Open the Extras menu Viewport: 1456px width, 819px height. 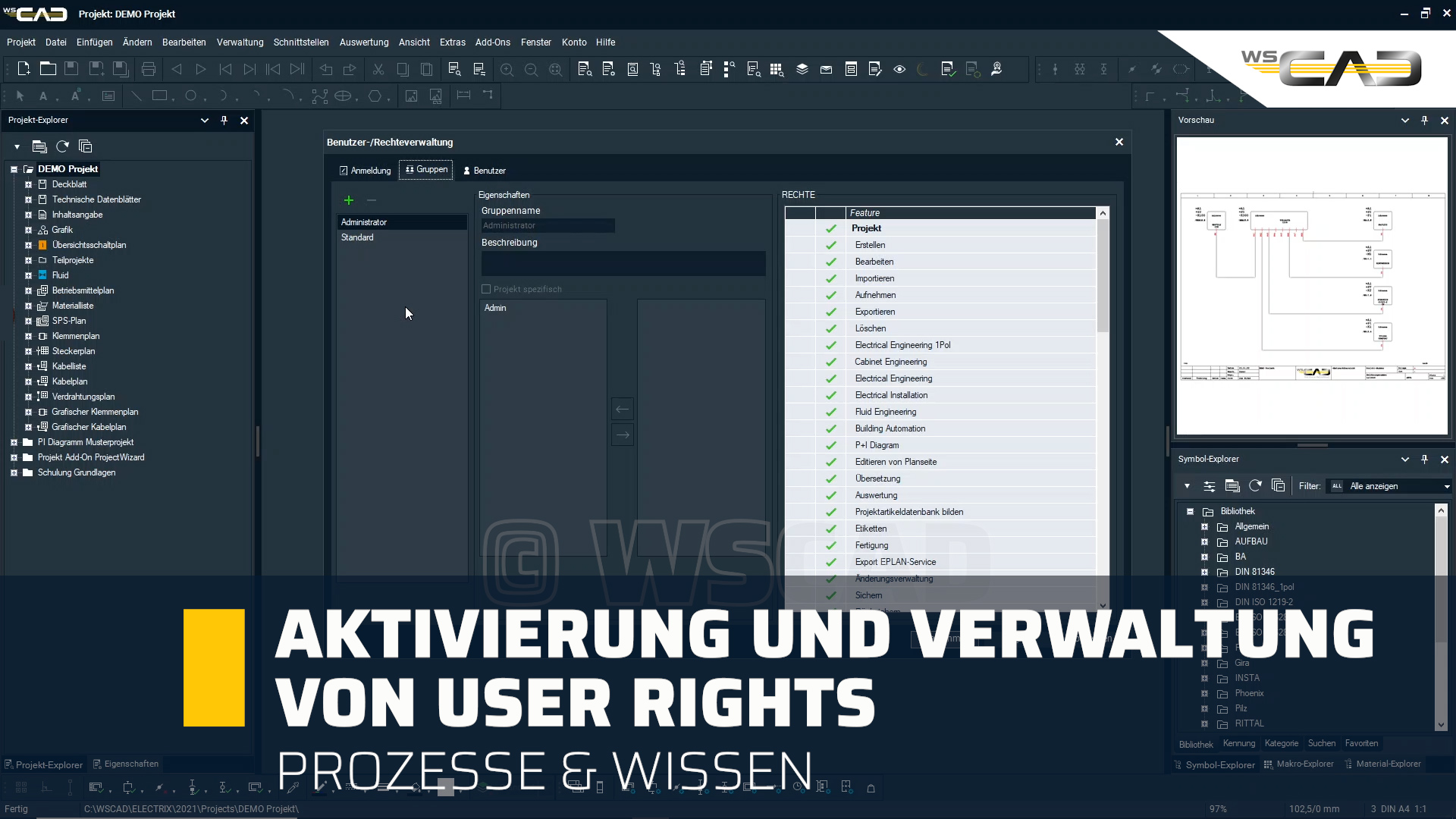pyautogui.click(x=452, y=42)
